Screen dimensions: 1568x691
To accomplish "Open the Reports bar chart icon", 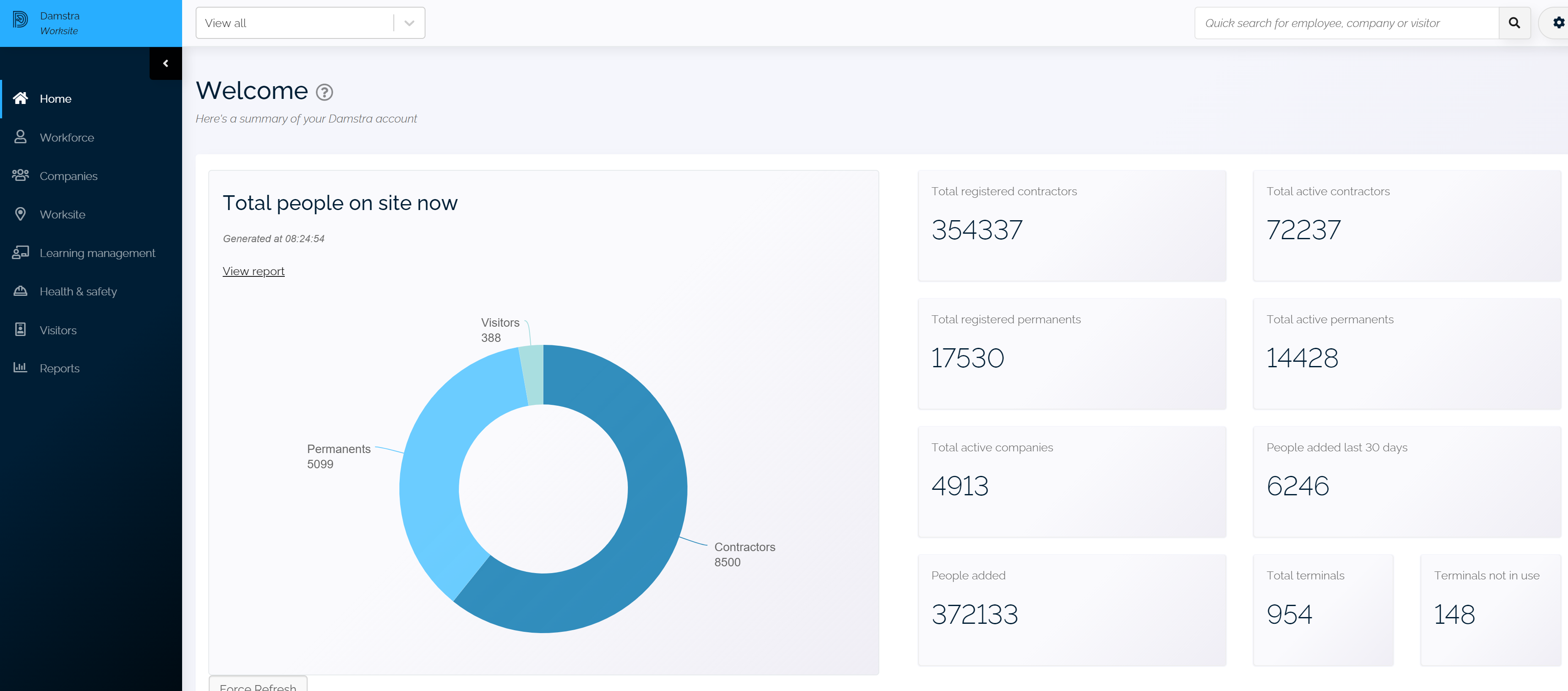I will (x=20, y=368).
